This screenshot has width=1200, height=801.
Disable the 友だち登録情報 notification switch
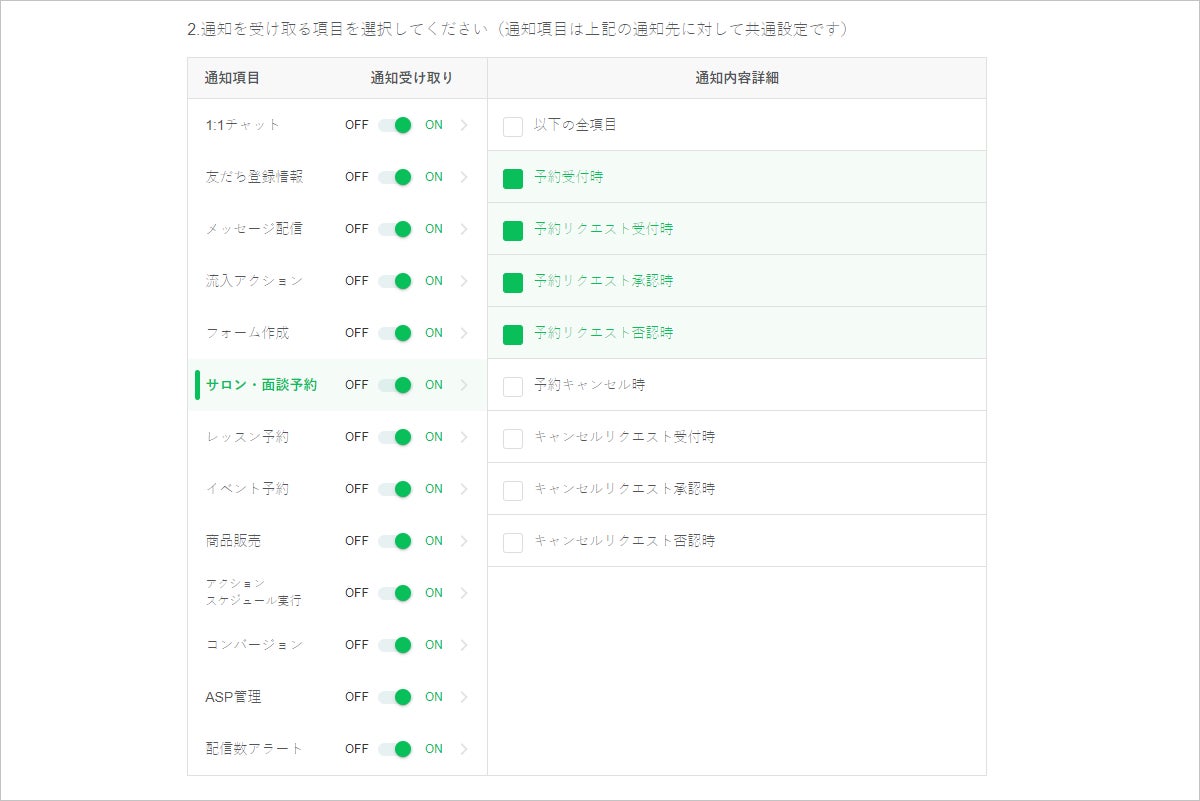point(395,177)
